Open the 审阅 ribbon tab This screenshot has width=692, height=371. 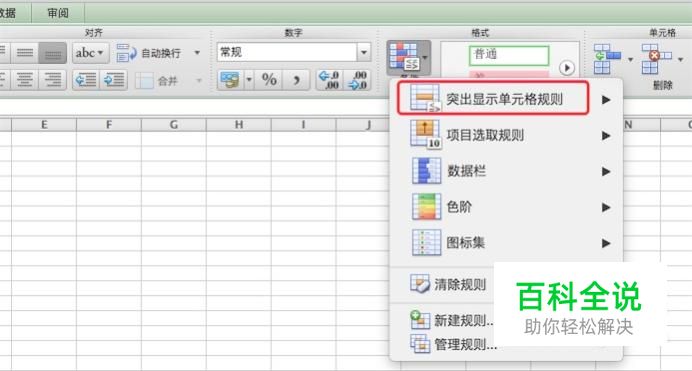coord(58,13)
